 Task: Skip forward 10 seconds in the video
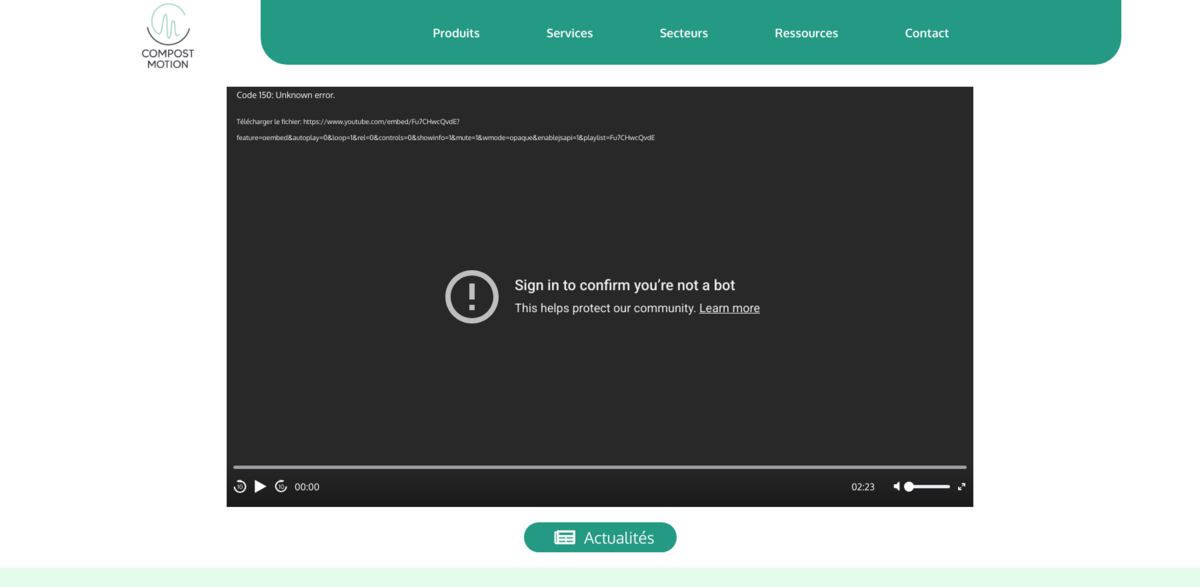pos(281,487)
